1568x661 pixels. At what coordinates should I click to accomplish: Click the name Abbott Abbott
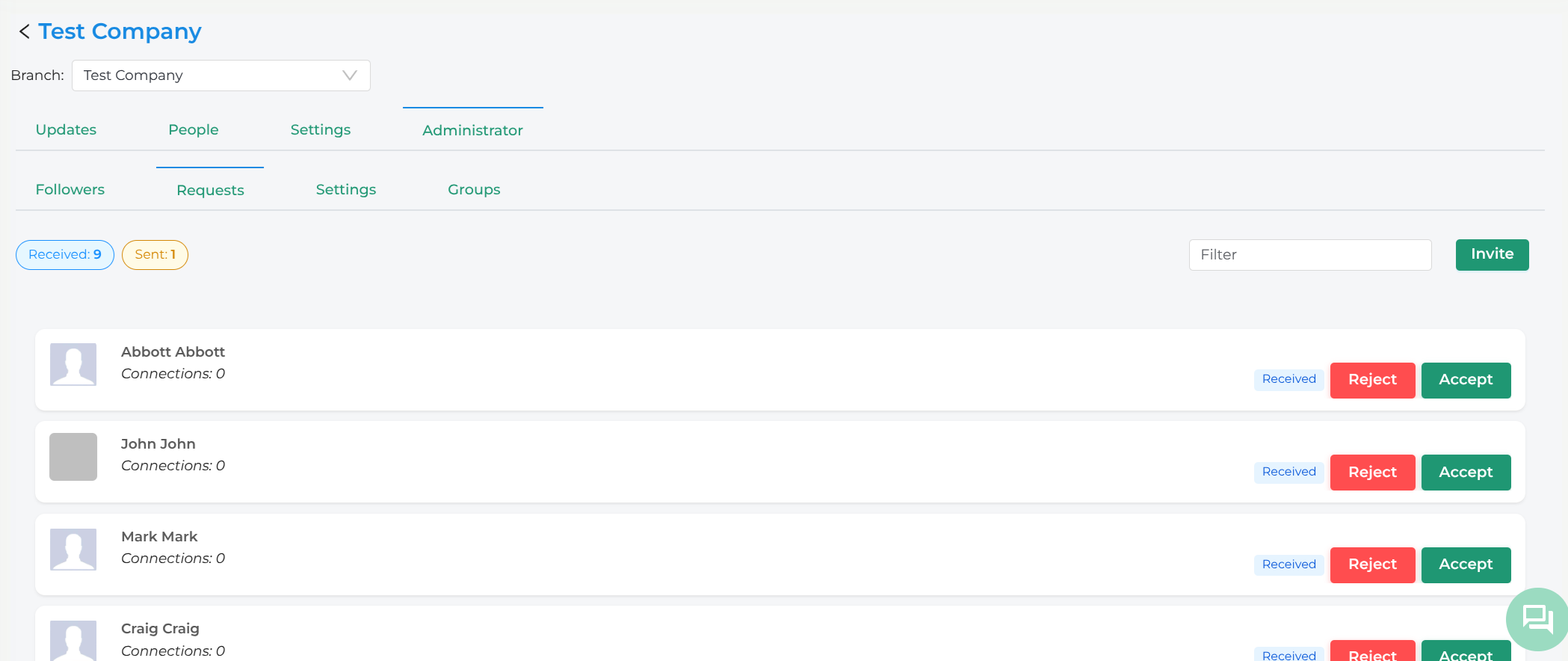coord(173,351)
